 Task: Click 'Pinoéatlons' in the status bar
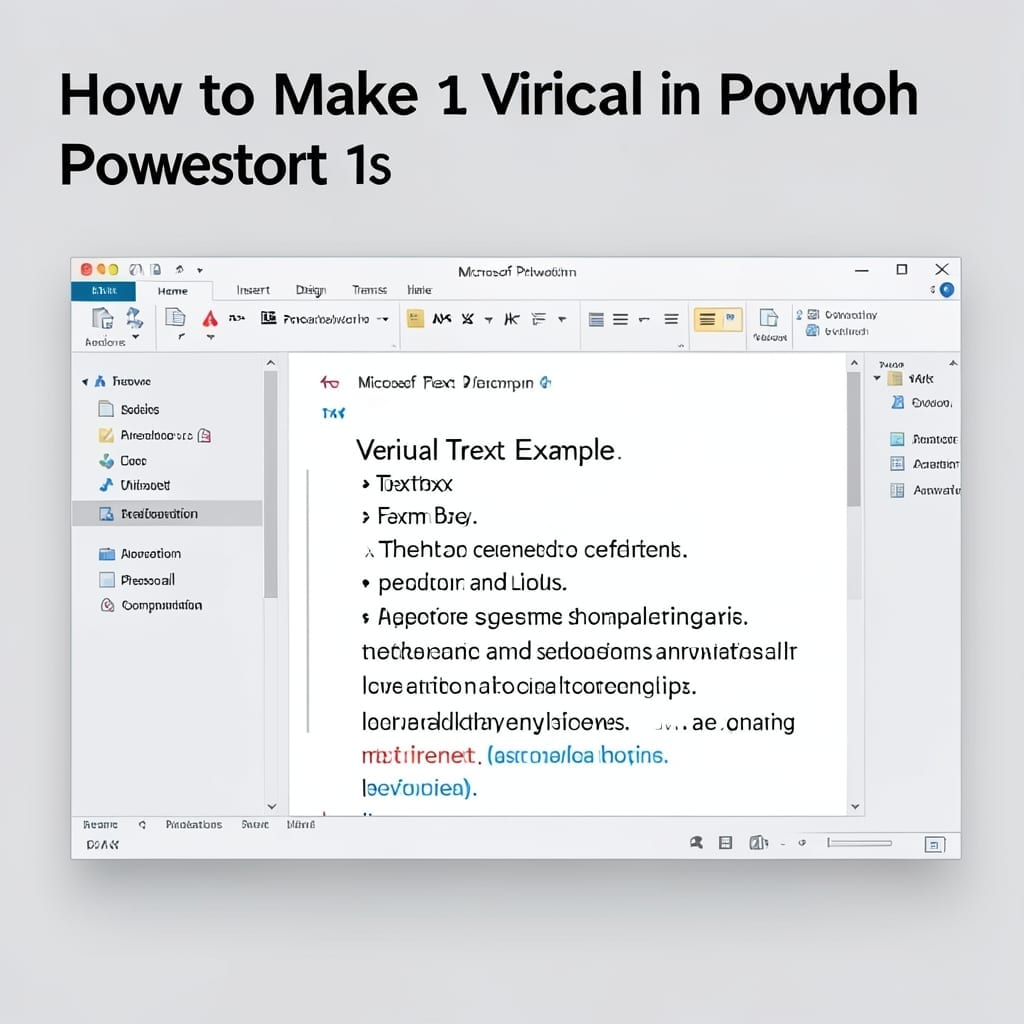click(x=194, y=825)
